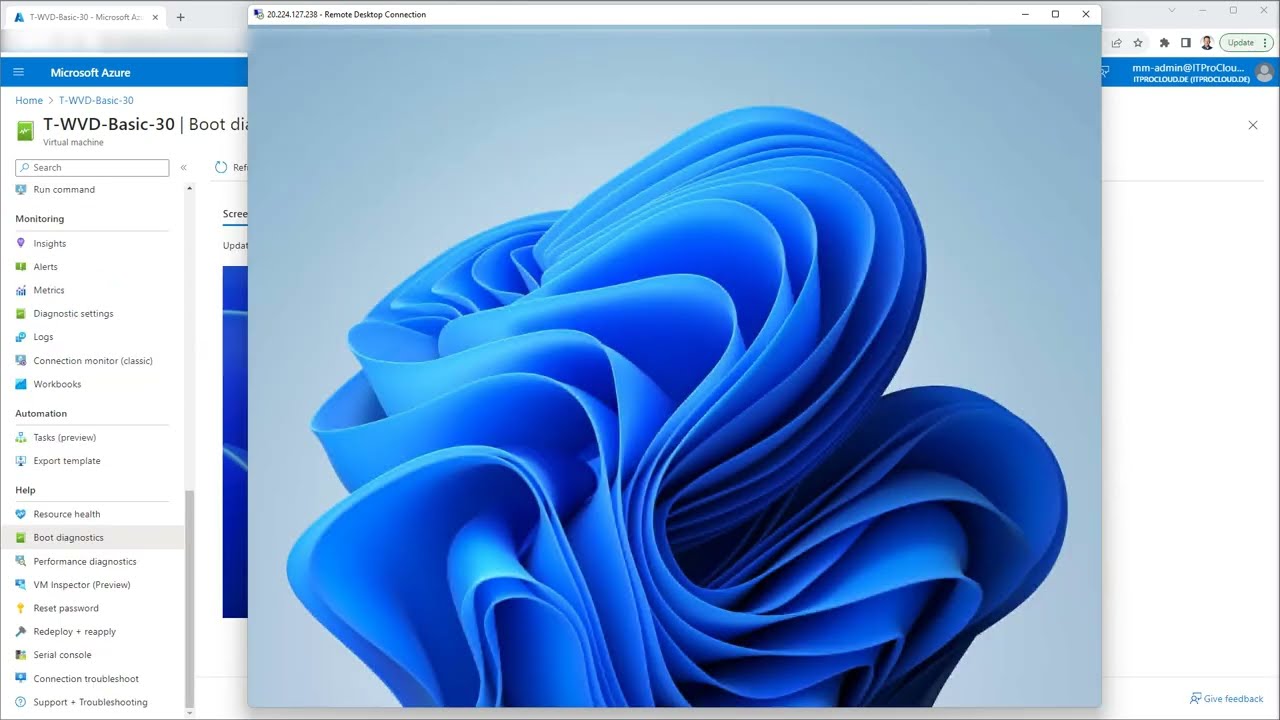The image size is (1280, 720).
Task: Click the mm-admin account name text
Action: pyautogui.click(x=1188, y=68)
